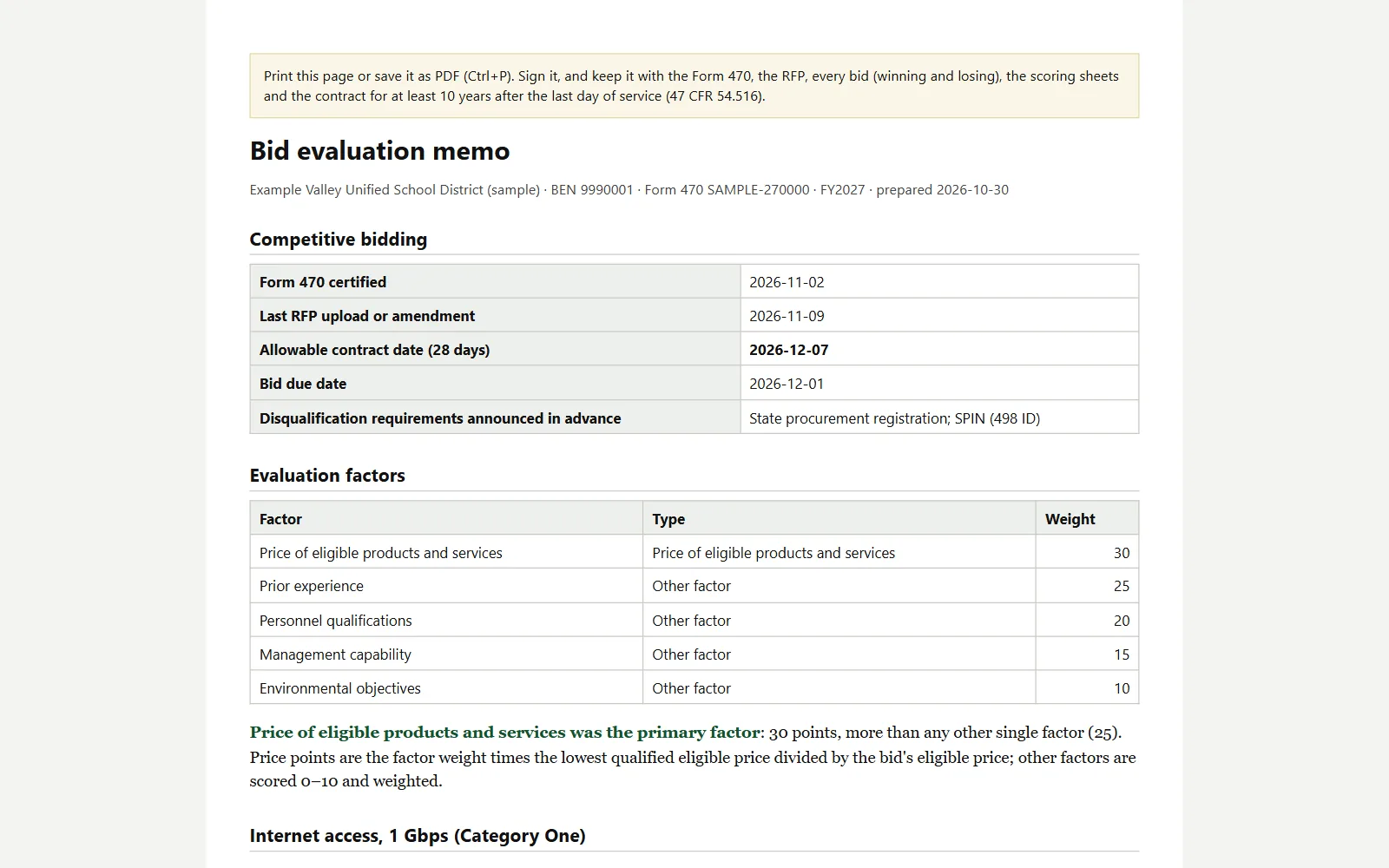
Task: Click the bold date 2026-12-07
Action: (788, 350)
